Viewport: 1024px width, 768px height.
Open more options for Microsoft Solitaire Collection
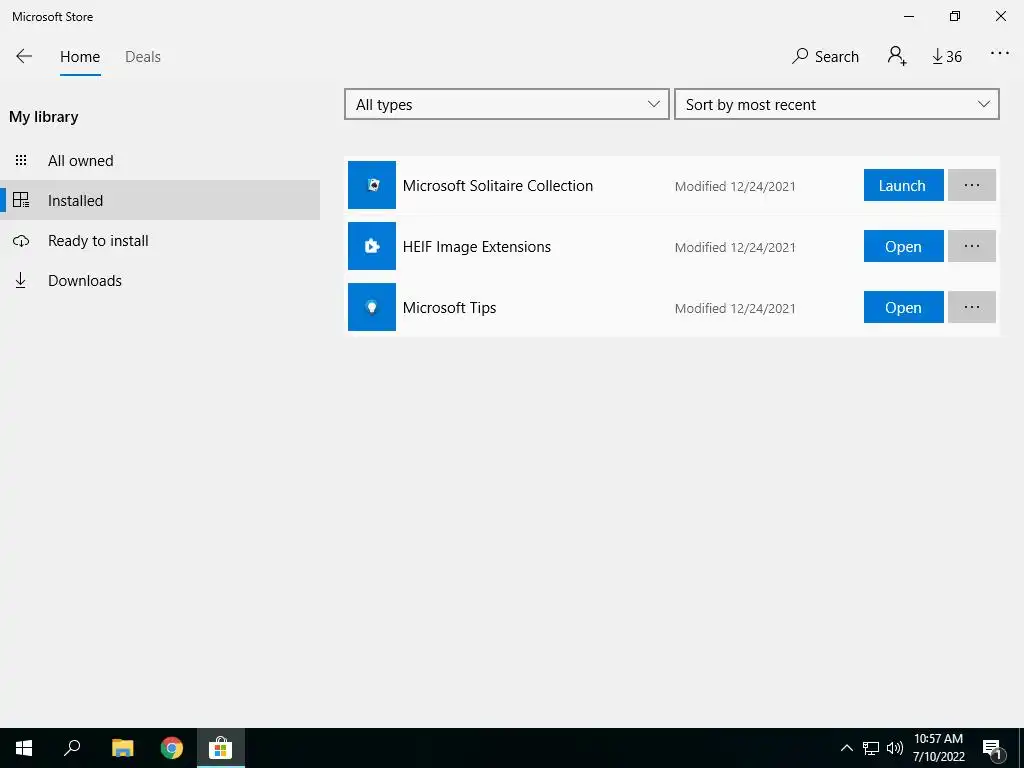[972, 185]
